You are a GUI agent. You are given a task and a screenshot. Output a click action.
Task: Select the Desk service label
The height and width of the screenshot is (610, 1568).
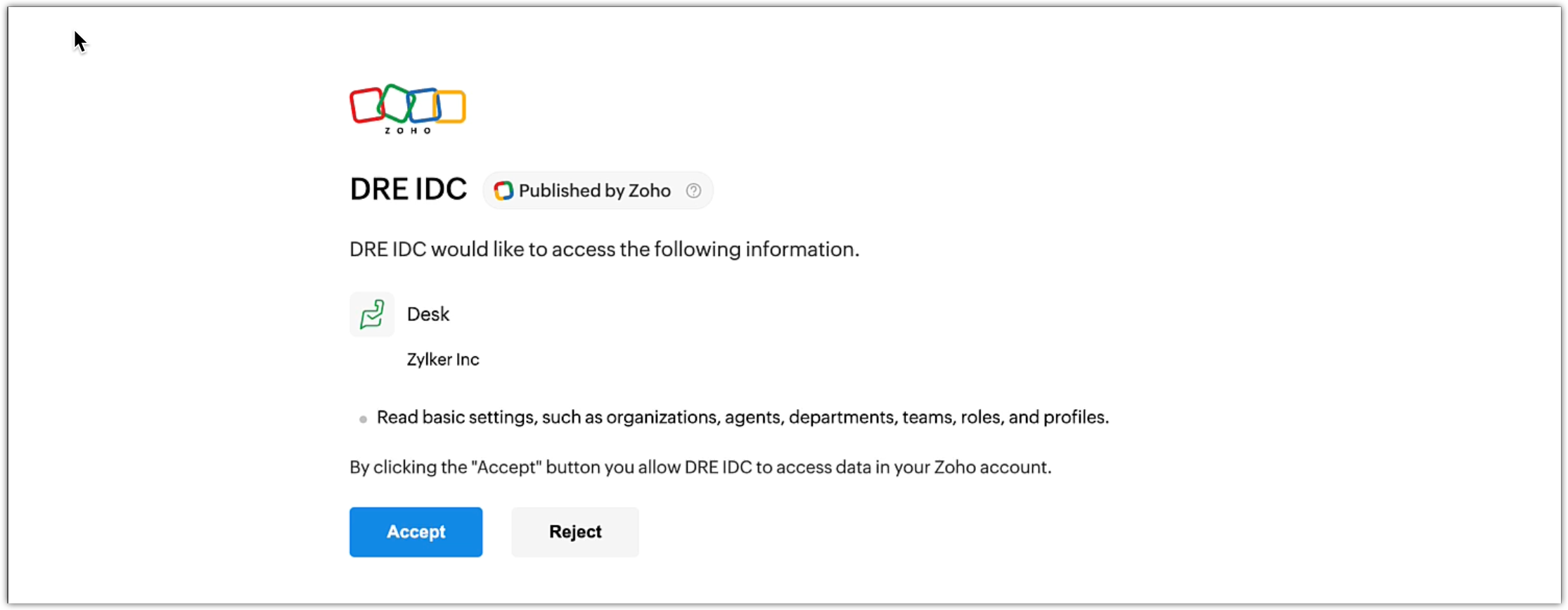pyautogui.click(x=428, y=314)
